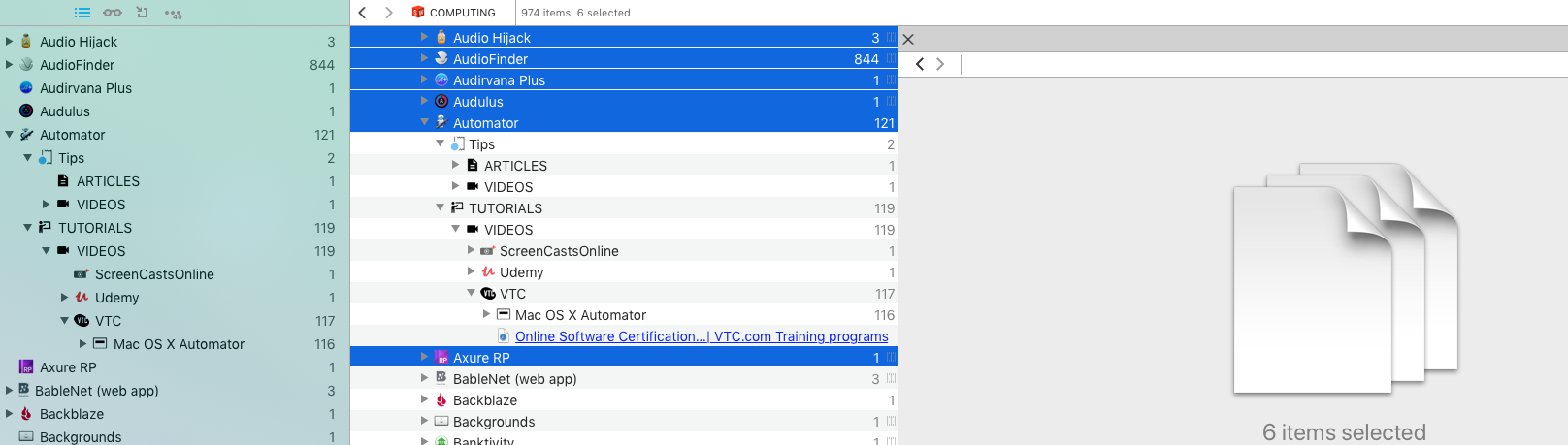The image size is (1568, 445).
Task: Select Audirvana Plus in the sidebar
Action: [85, 88]
